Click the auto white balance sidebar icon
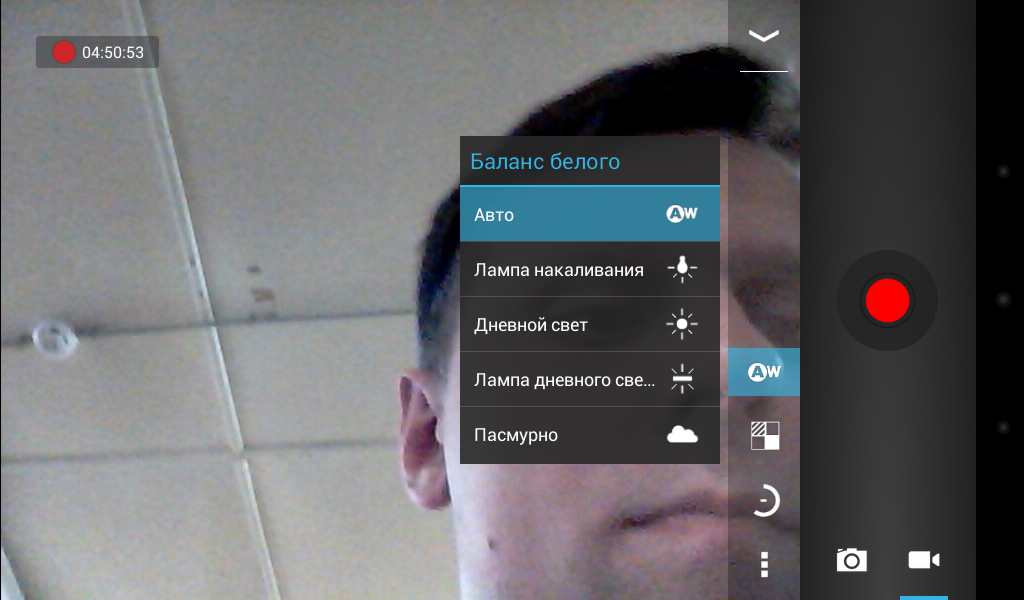The height and width of the screenshot is (600, 1024). pyautogui.click(x=764, y=372)
